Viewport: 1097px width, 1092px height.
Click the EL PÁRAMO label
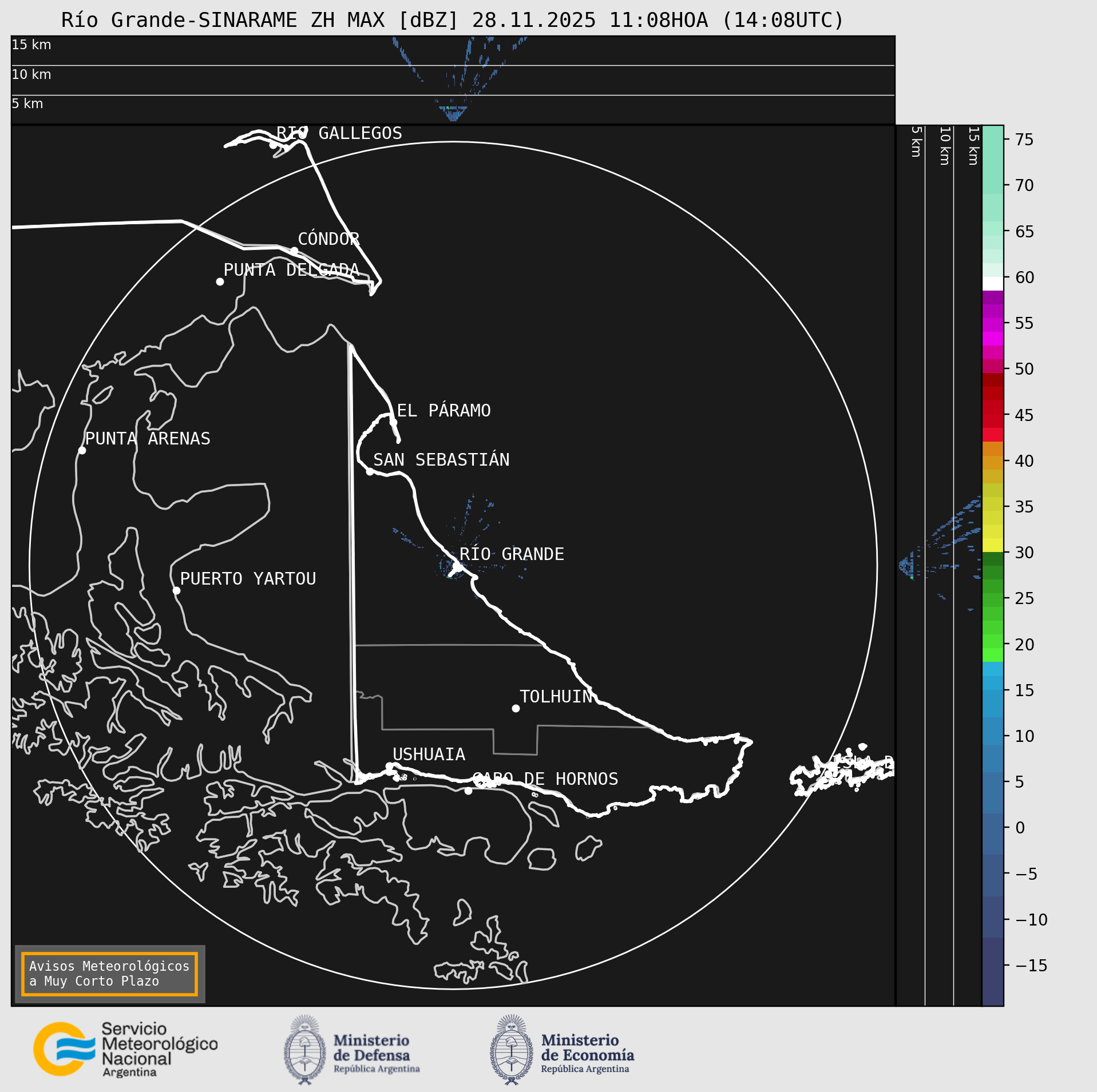(444, 411)
